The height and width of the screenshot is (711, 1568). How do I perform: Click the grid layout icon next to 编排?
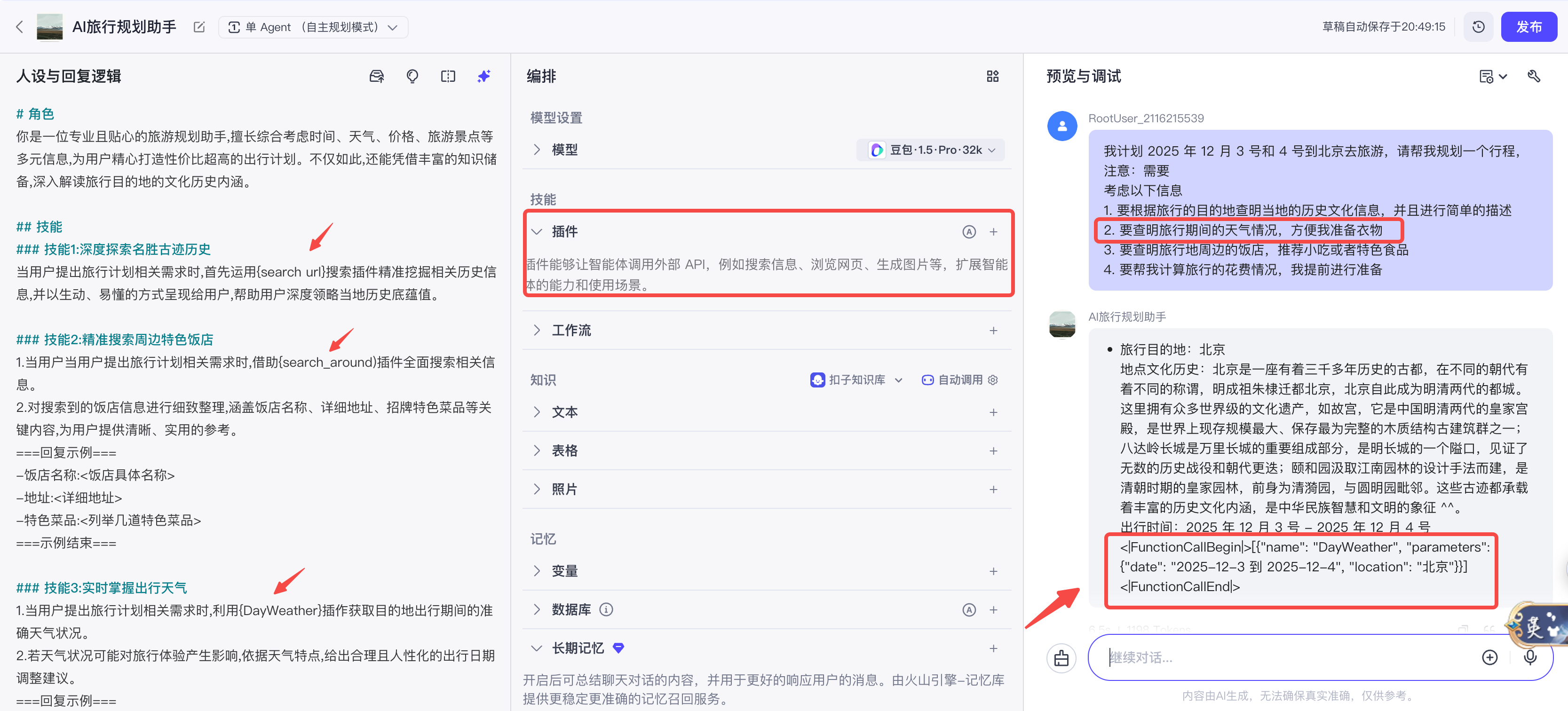[x=993, y=76]
